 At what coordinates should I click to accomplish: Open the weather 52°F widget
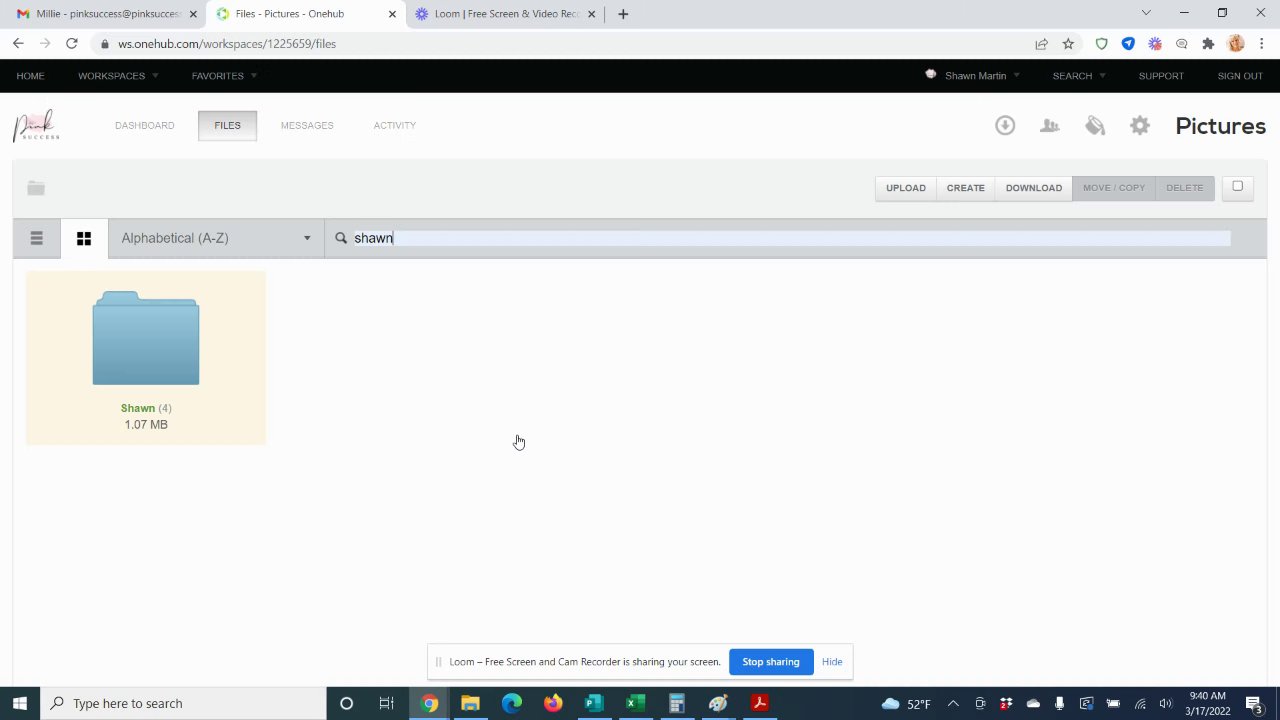[906, 704]
